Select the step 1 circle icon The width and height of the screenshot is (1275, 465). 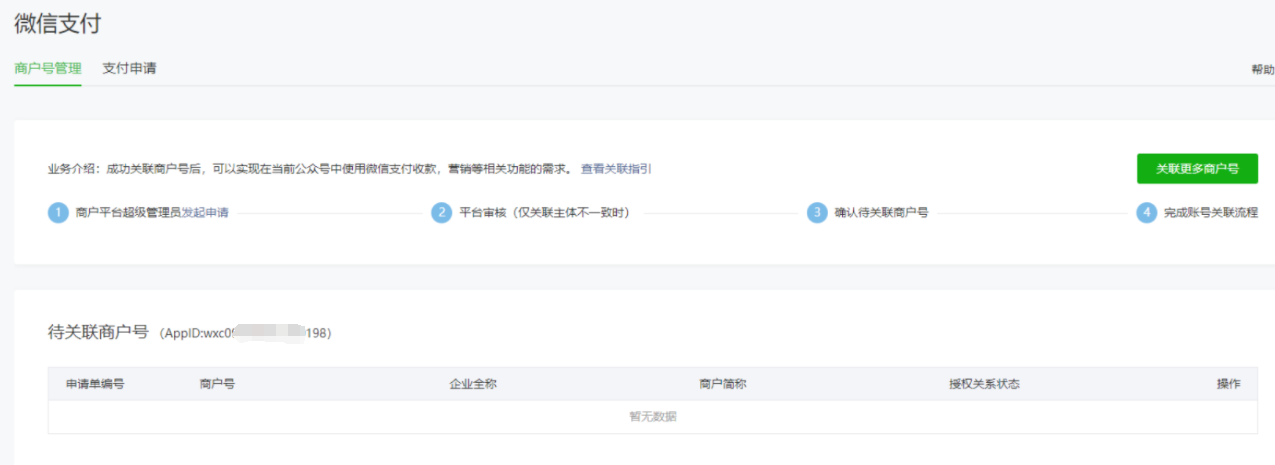click(58, 213)
